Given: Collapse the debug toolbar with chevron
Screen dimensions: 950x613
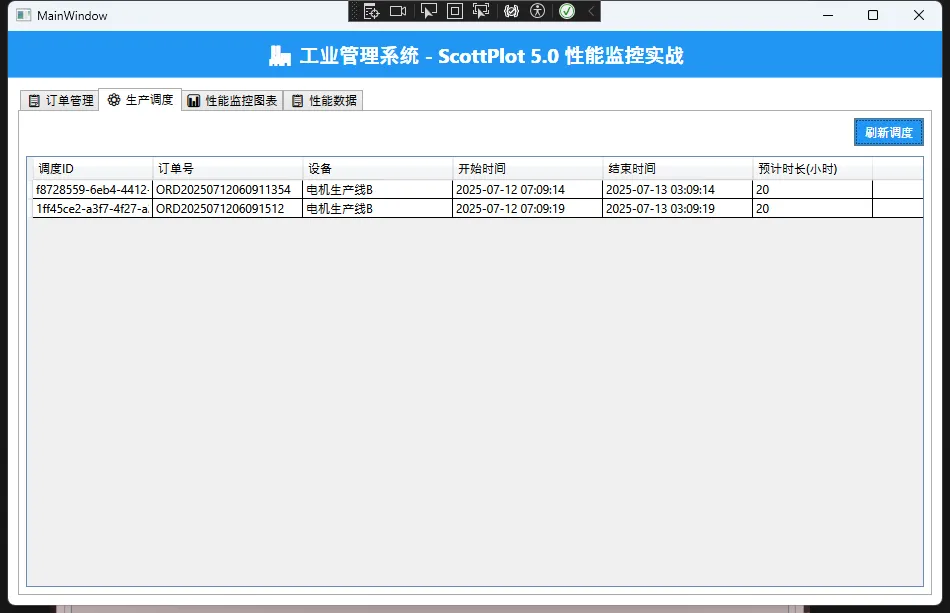Looking at the screenshot, I should 591,11.
